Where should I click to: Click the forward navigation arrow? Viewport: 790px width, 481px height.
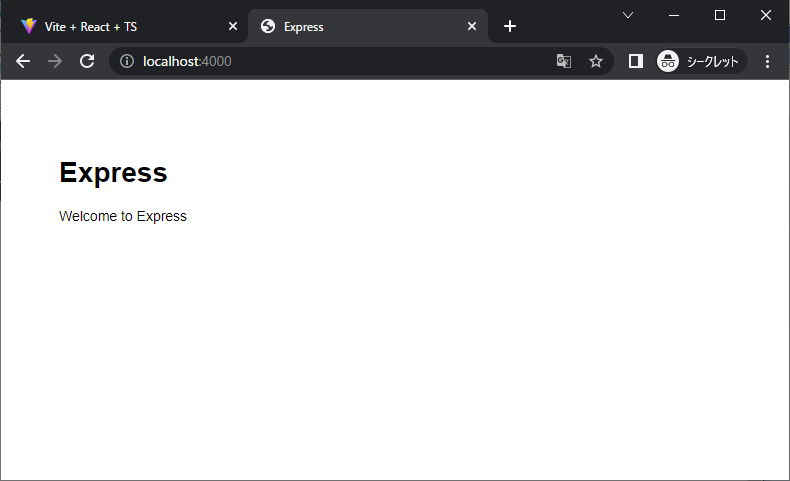point(55,61)
